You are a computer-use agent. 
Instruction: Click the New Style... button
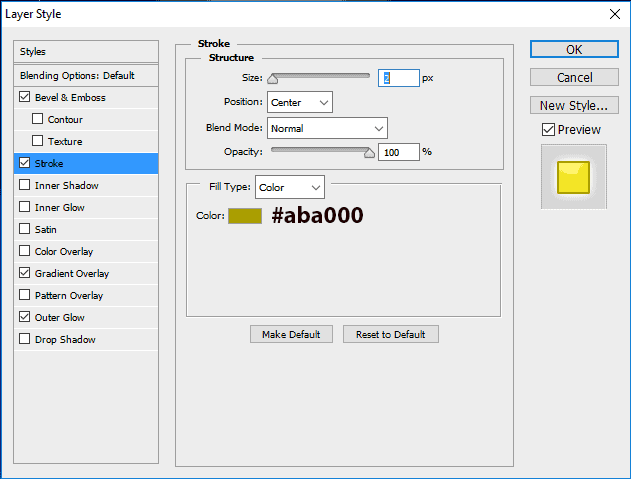574,105
